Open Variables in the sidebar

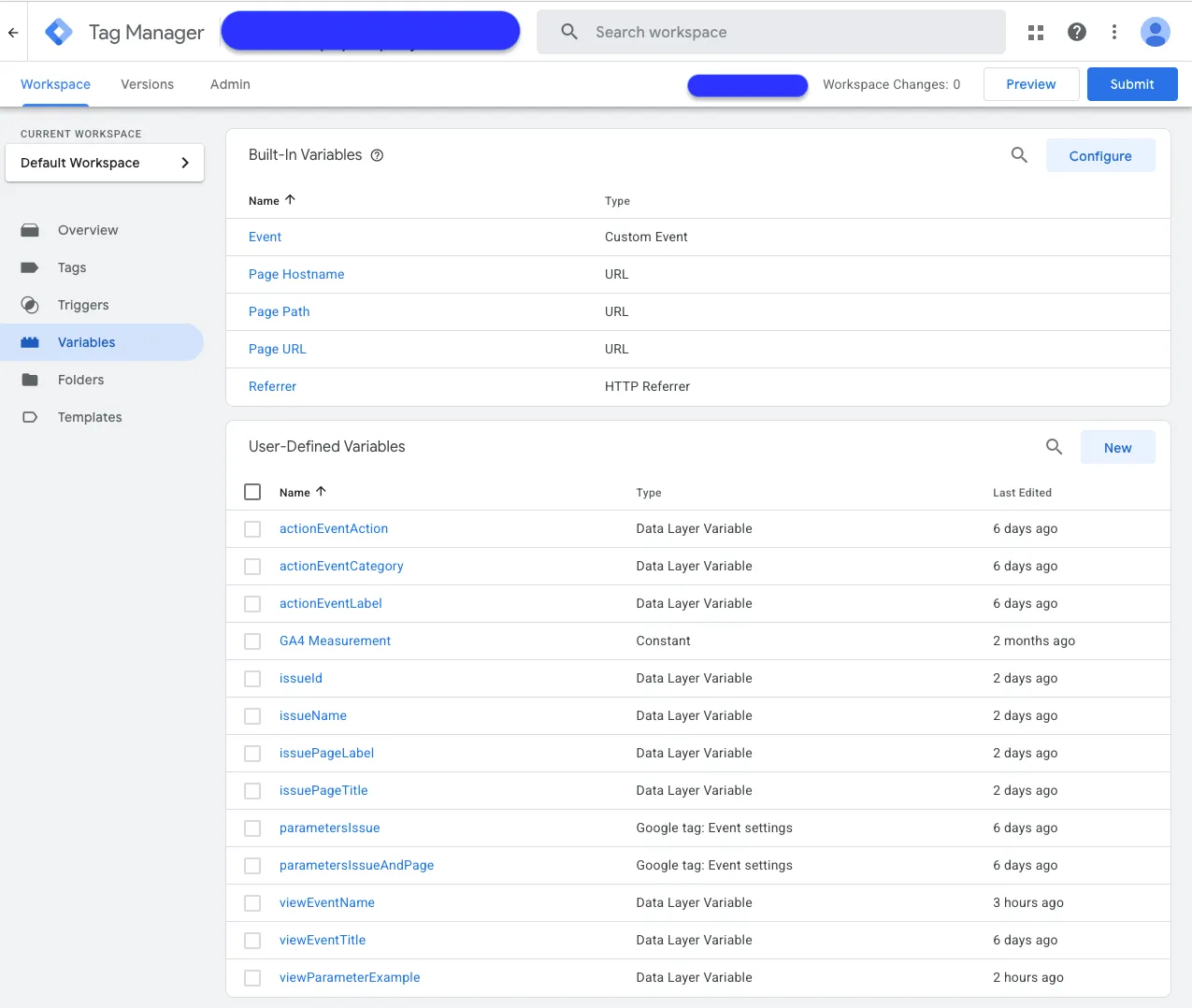click(x=102, y=342)
